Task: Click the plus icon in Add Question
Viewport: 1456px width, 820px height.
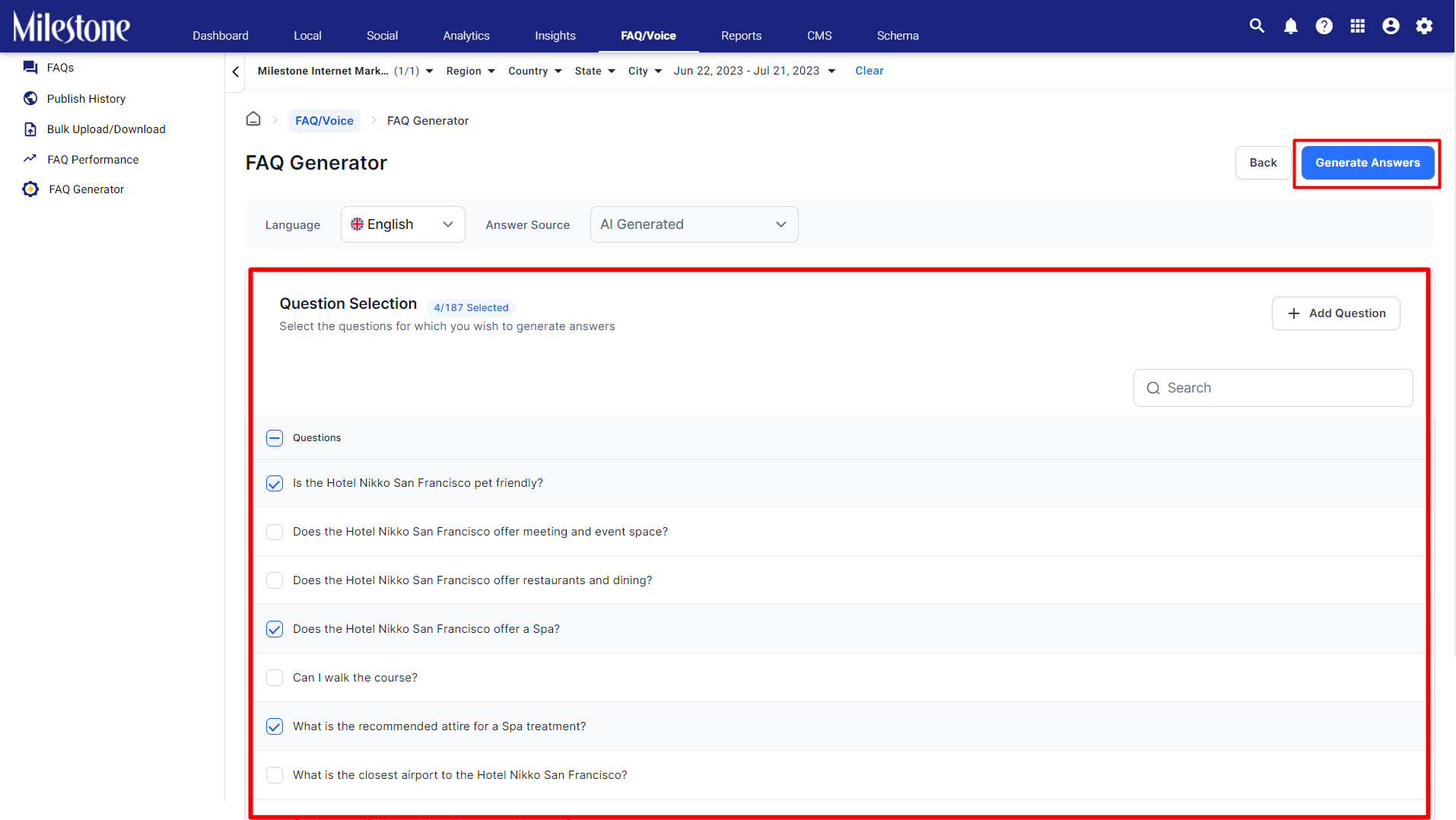Action: (1293, 313)
